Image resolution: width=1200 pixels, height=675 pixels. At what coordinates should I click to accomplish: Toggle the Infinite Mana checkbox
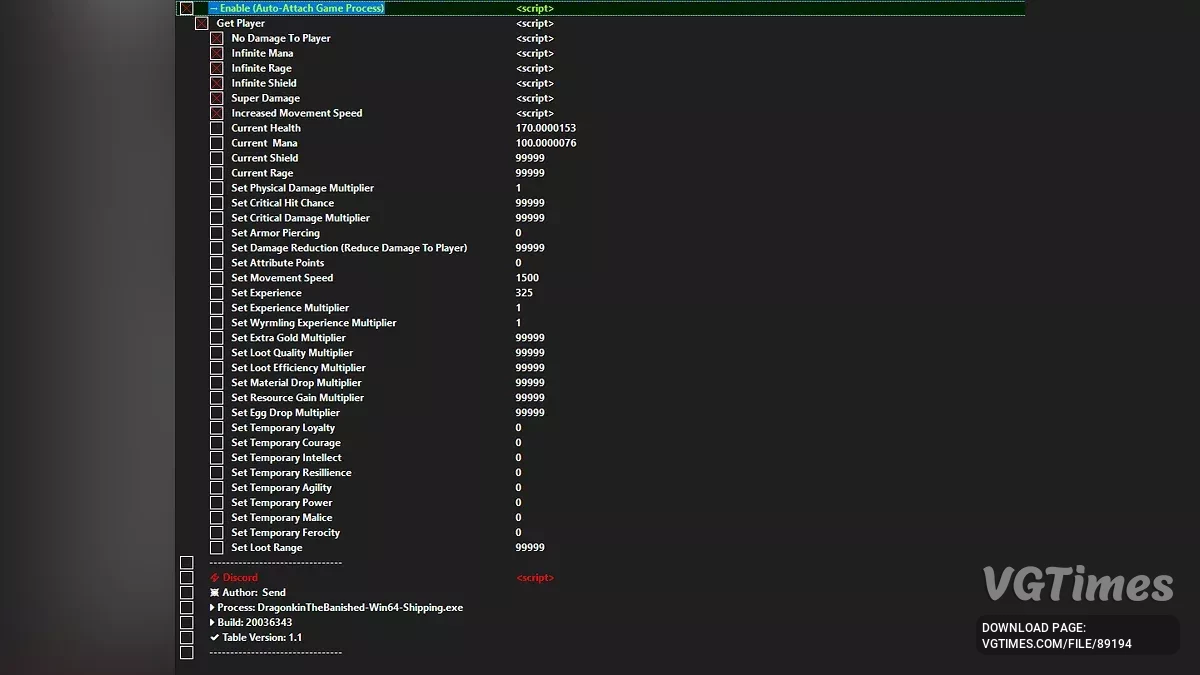[216, 53]
